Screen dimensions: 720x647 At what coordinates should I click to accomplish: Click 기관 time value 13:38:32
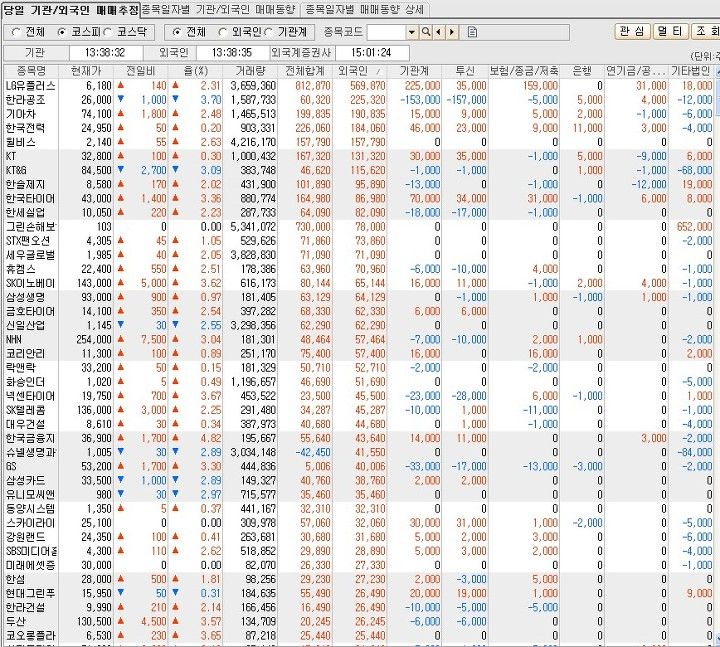(x=105, y=53)
